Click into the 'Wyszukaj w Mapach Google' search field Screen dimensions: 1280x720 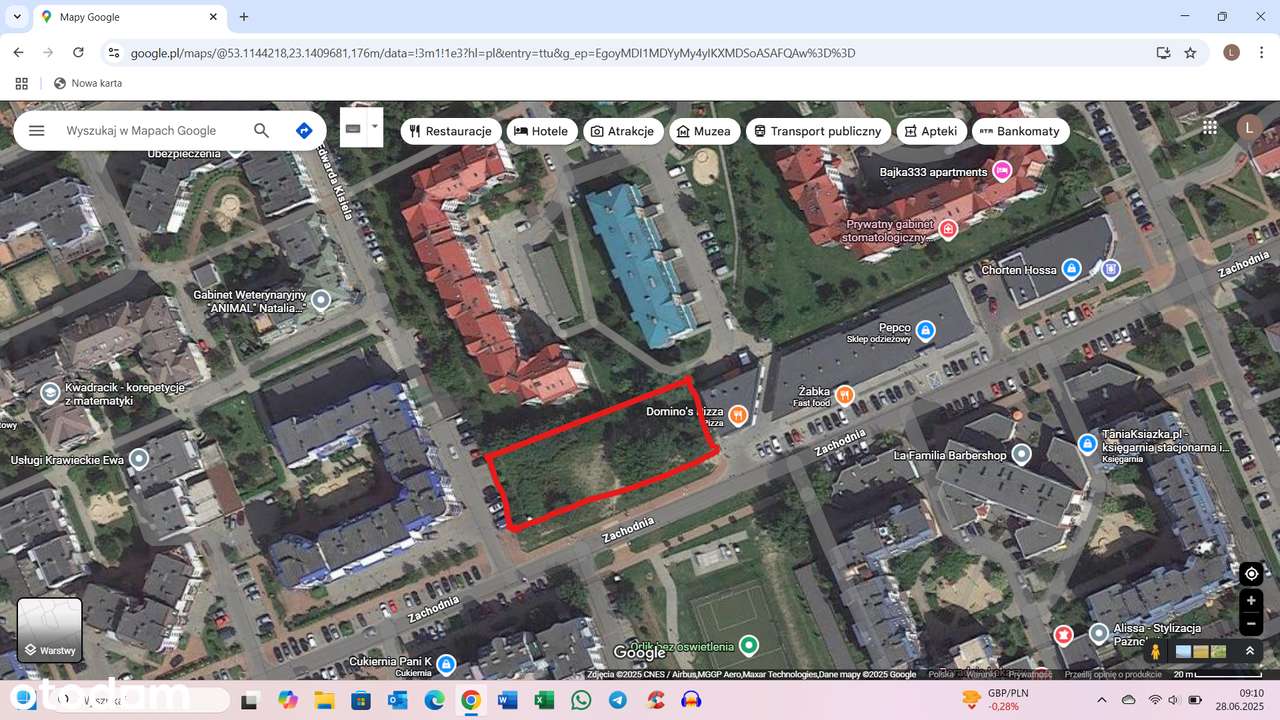pos(141,131)
